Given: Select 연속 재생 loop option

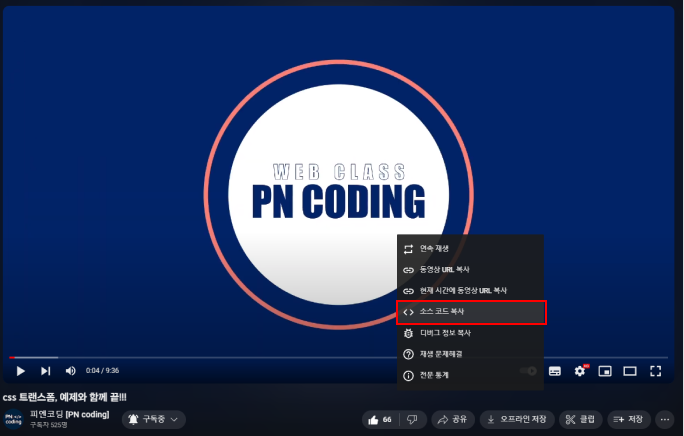Looking at the screenshot, I should [470, 249].
